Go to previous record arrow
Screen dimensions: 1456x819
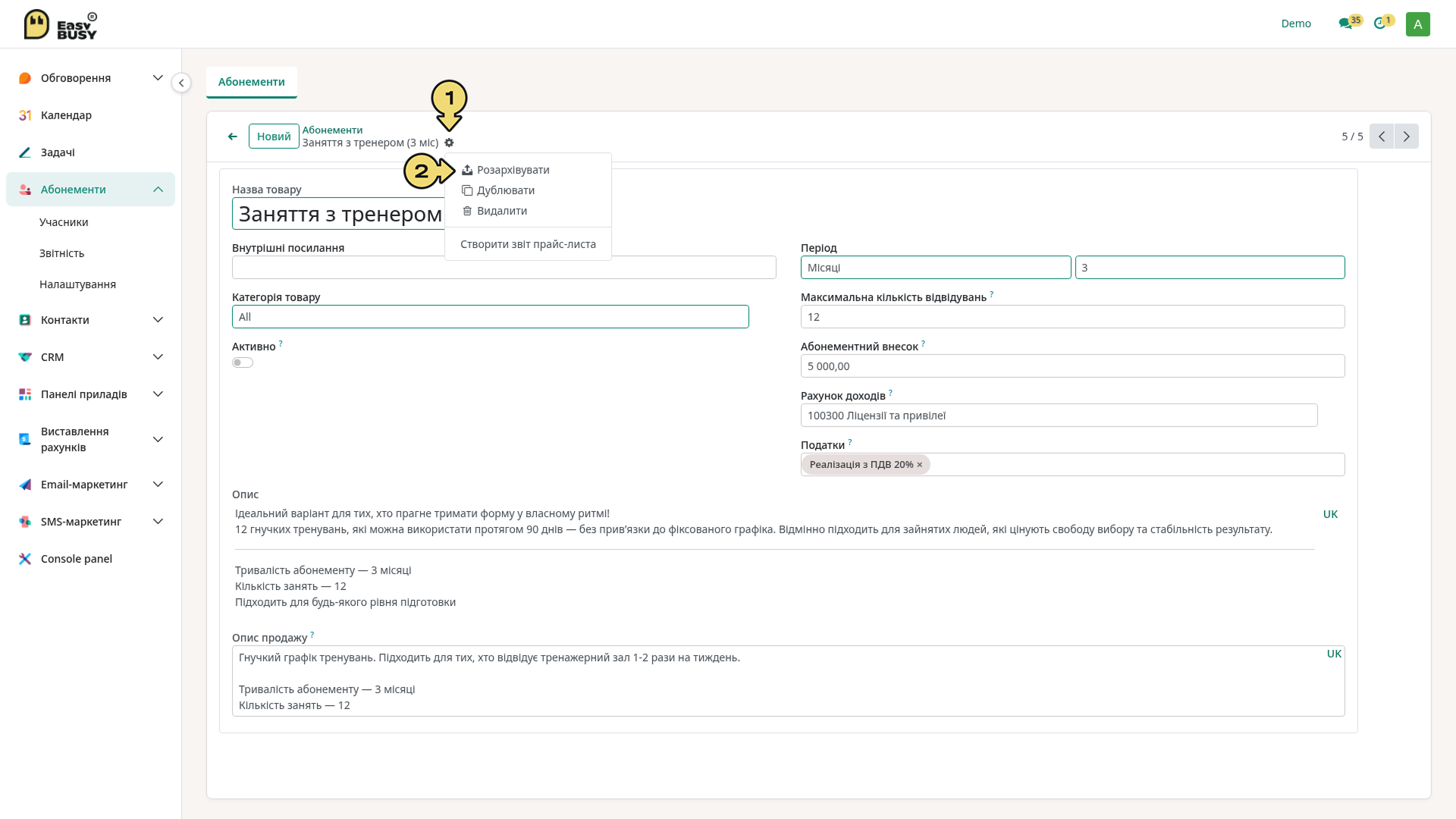click(1382, 136)
